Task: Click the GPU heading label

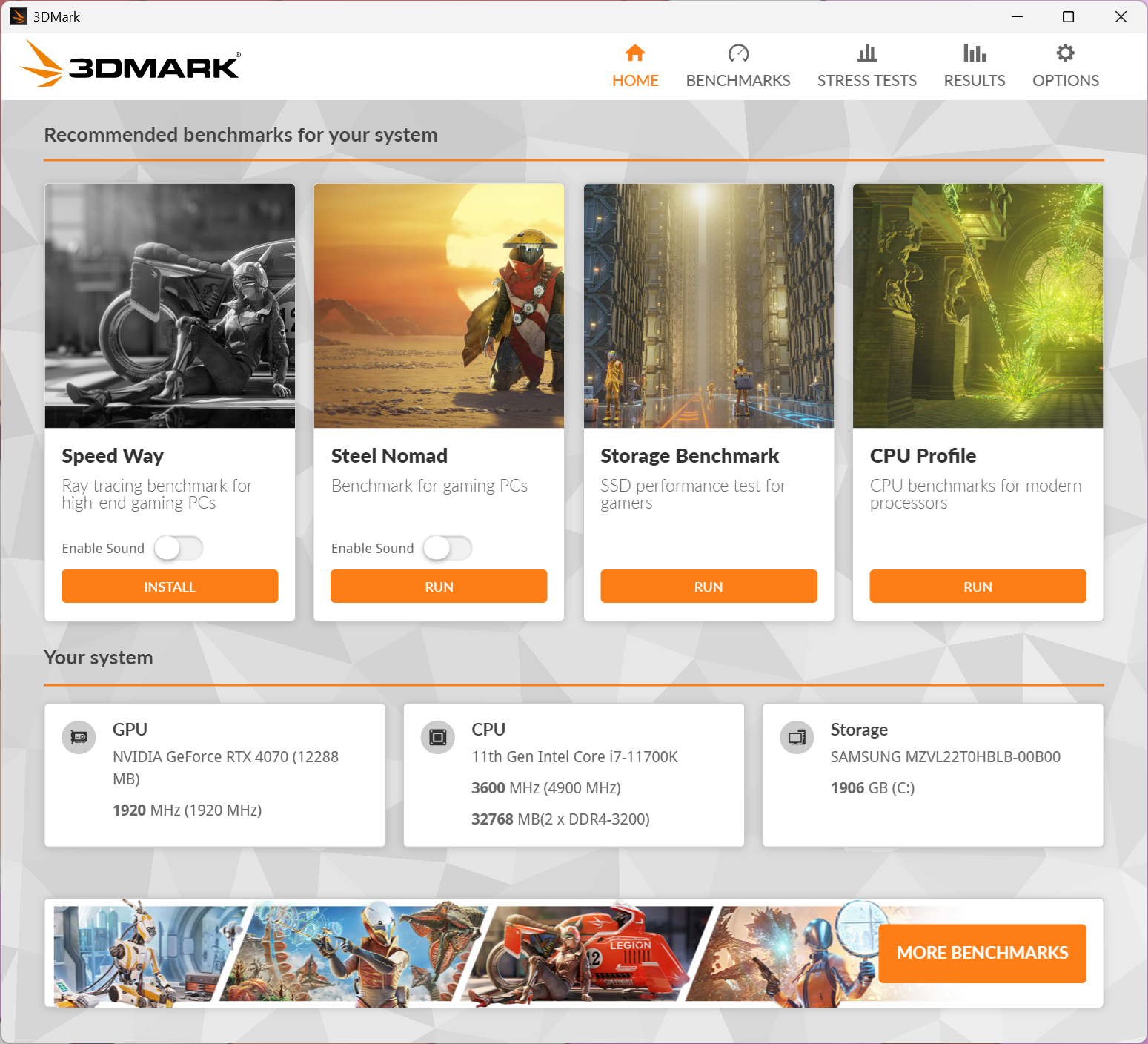Action: click(x=130, y=730)
